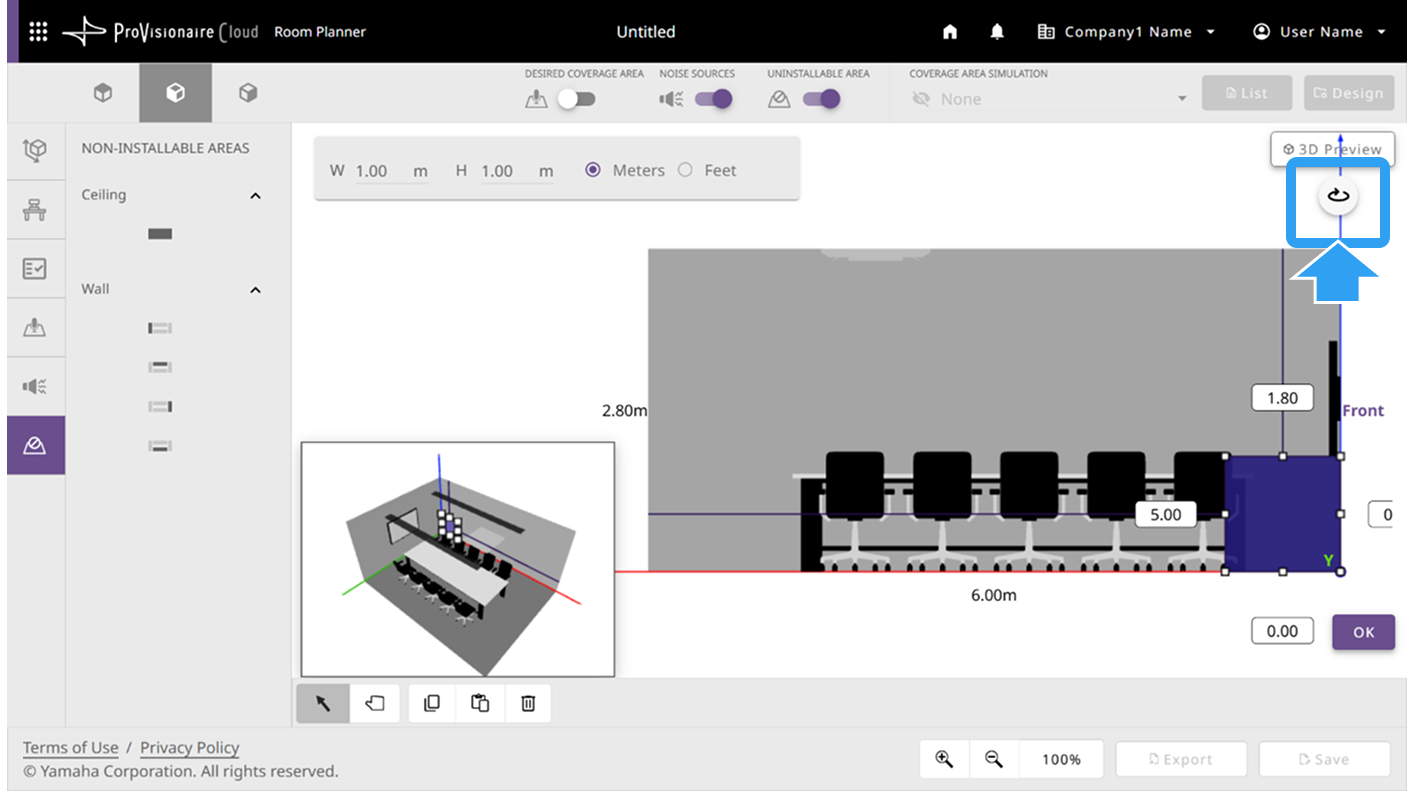The height and width of the screenshot is (791, 1407).
Task: Select the arrow pointer tool
Action: tap(323, 703)
